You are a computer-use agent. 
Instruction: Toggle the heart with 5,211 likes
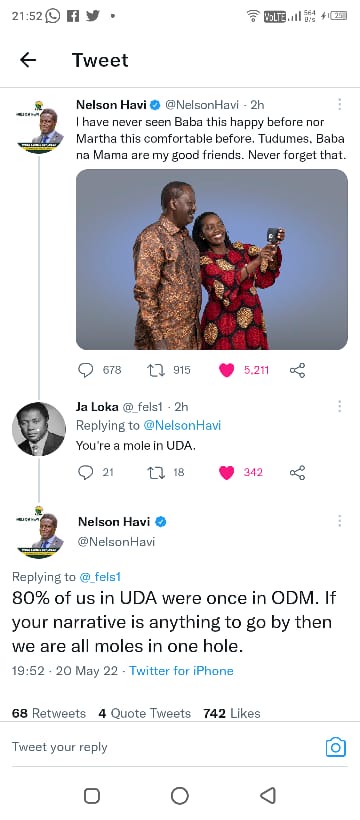click(x=227, y=370)
